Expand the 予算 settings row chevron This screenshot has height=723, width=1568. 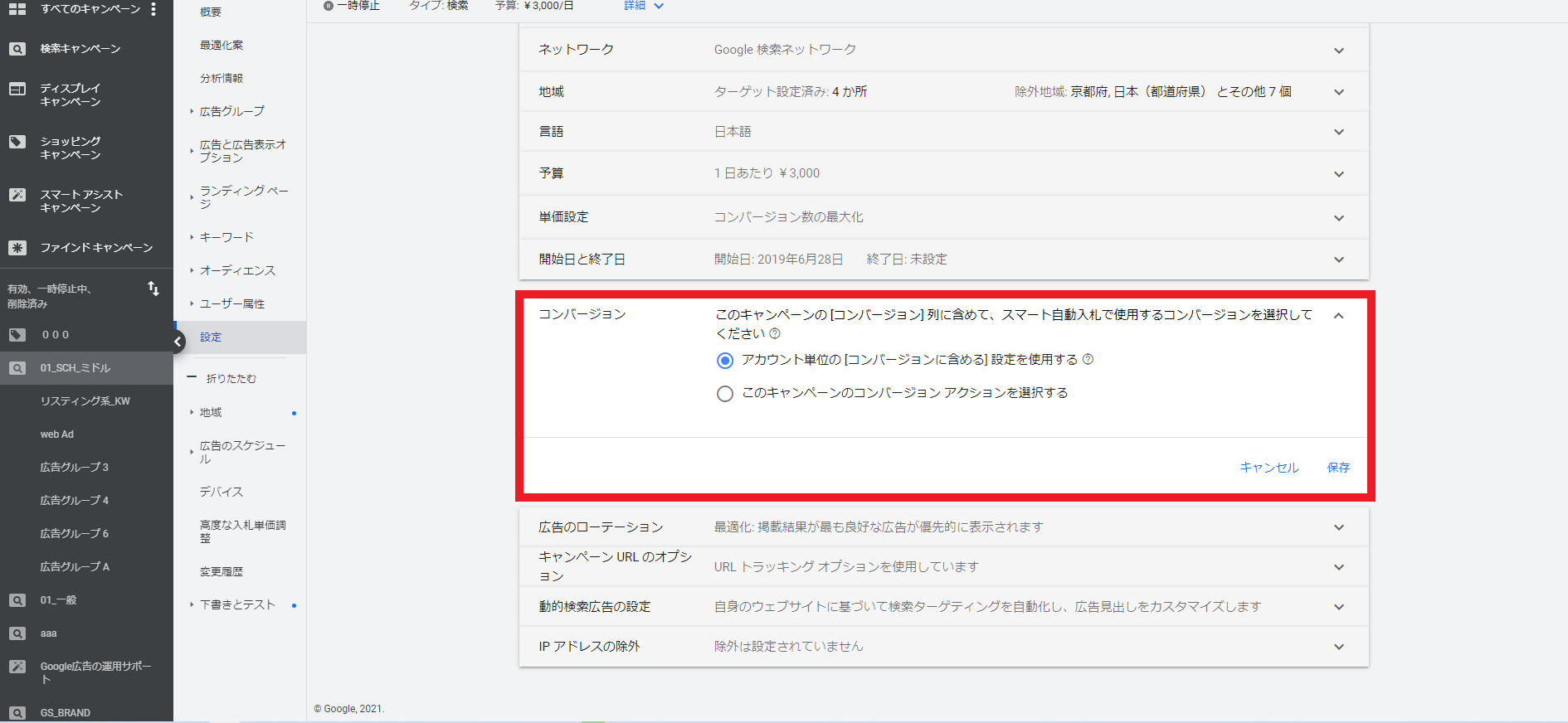1339,174
